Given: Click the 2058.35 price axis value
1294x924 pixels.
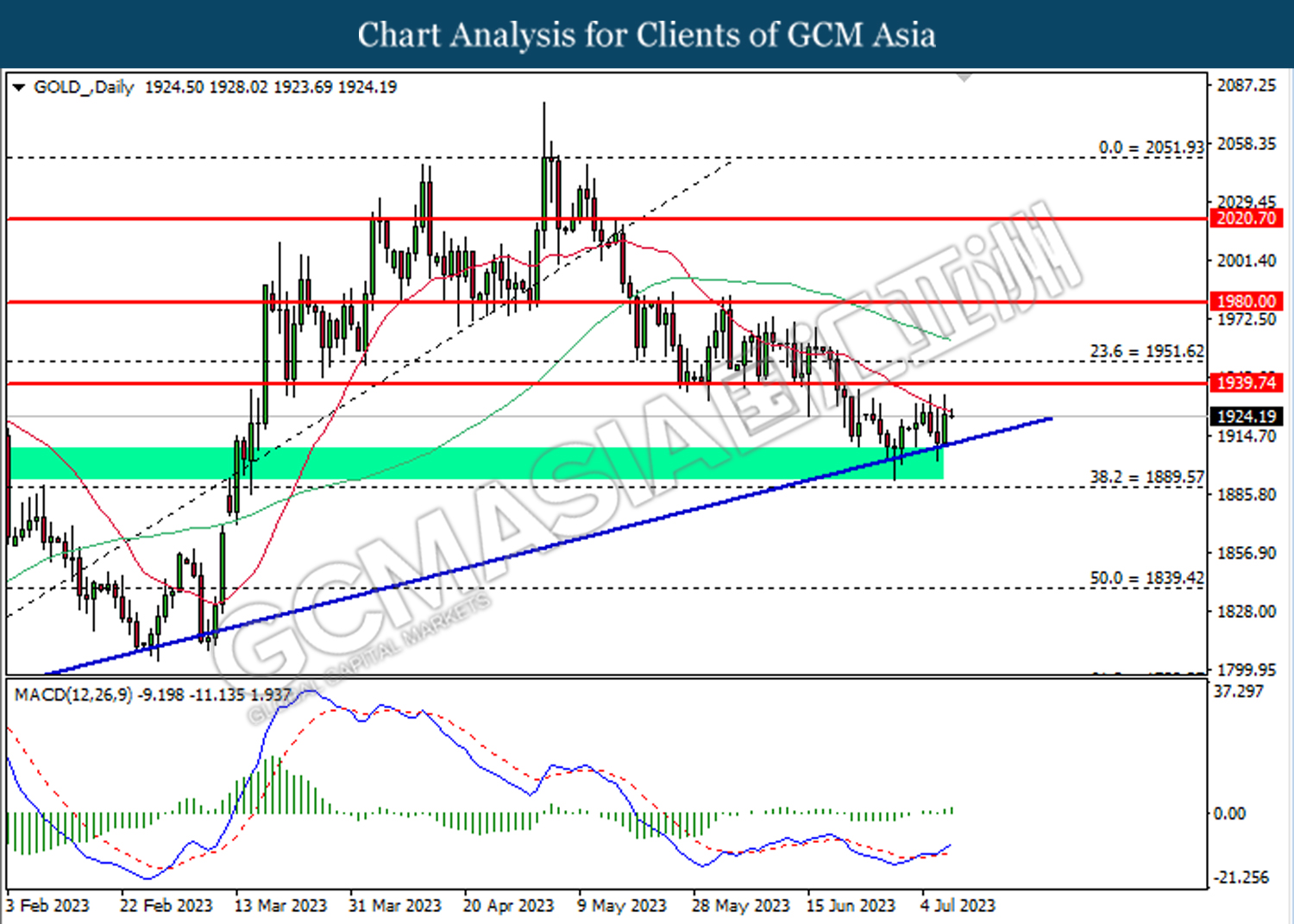Looking at the screenshot, I should point(1246,144).
